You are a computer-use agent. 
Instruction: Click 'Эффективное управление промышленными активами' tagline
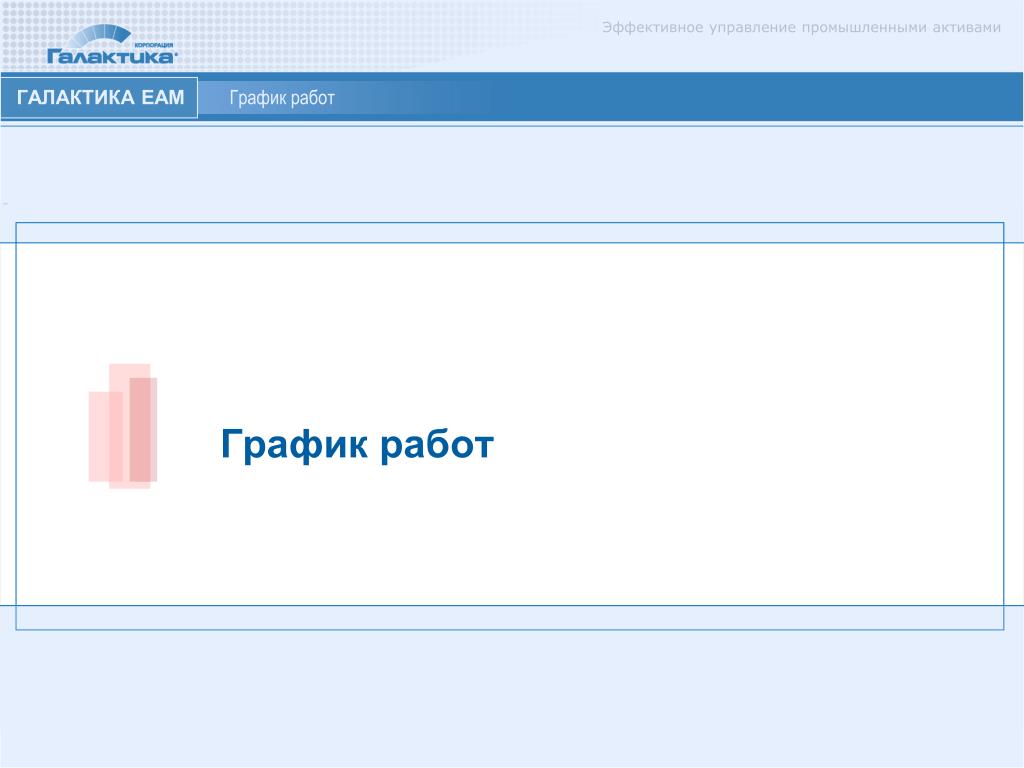click(x=801, y=27)
